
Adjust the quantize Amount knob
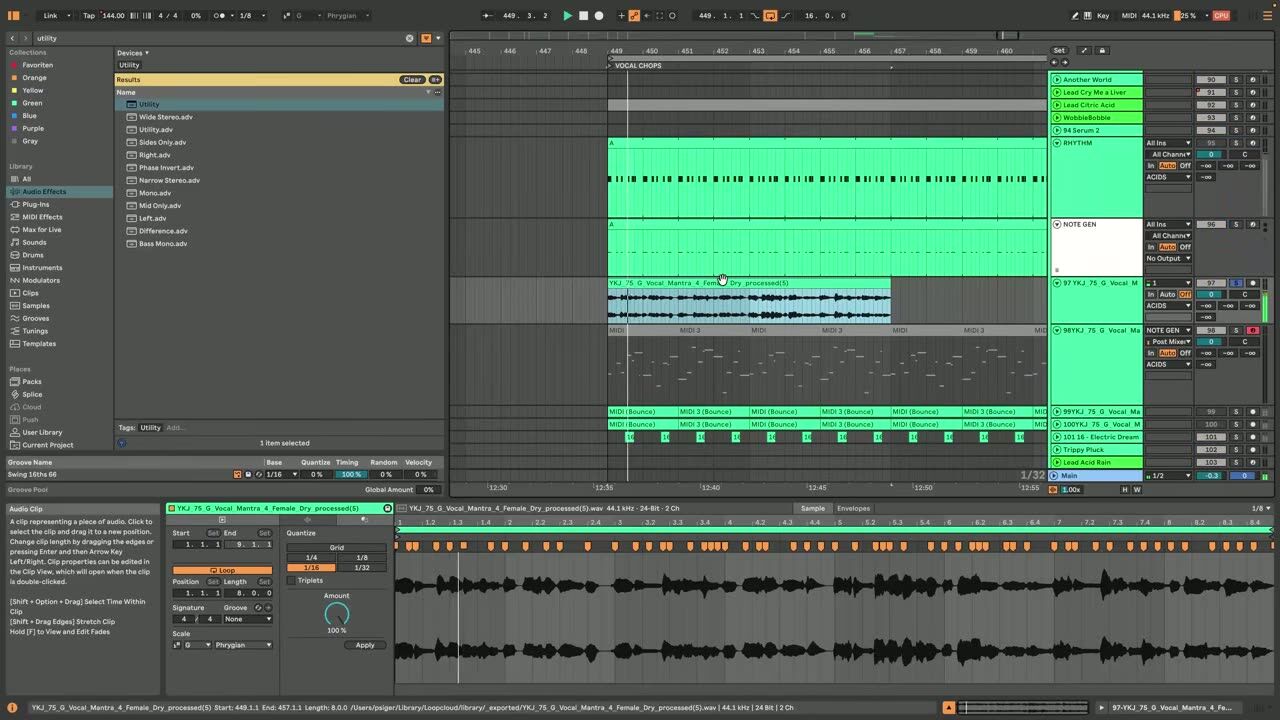pyautogui.click(x=337, y=613)
